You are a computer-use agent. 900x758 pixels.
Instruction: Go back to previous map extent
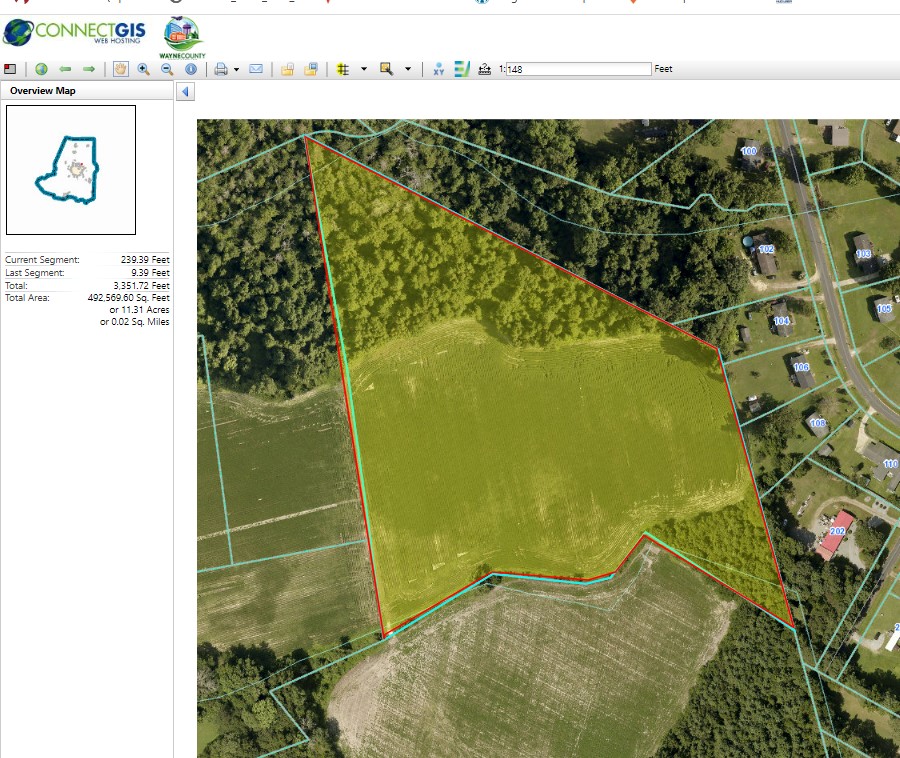[x=65, y=69]
